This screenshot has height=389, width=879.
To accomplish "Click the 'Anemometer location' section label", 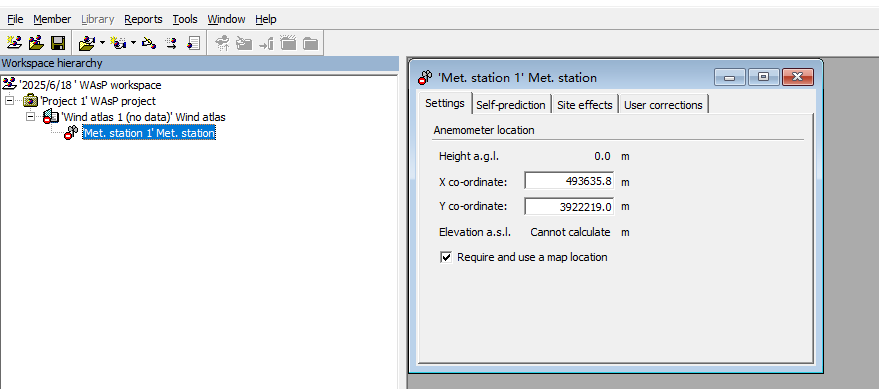I will 484,130.
